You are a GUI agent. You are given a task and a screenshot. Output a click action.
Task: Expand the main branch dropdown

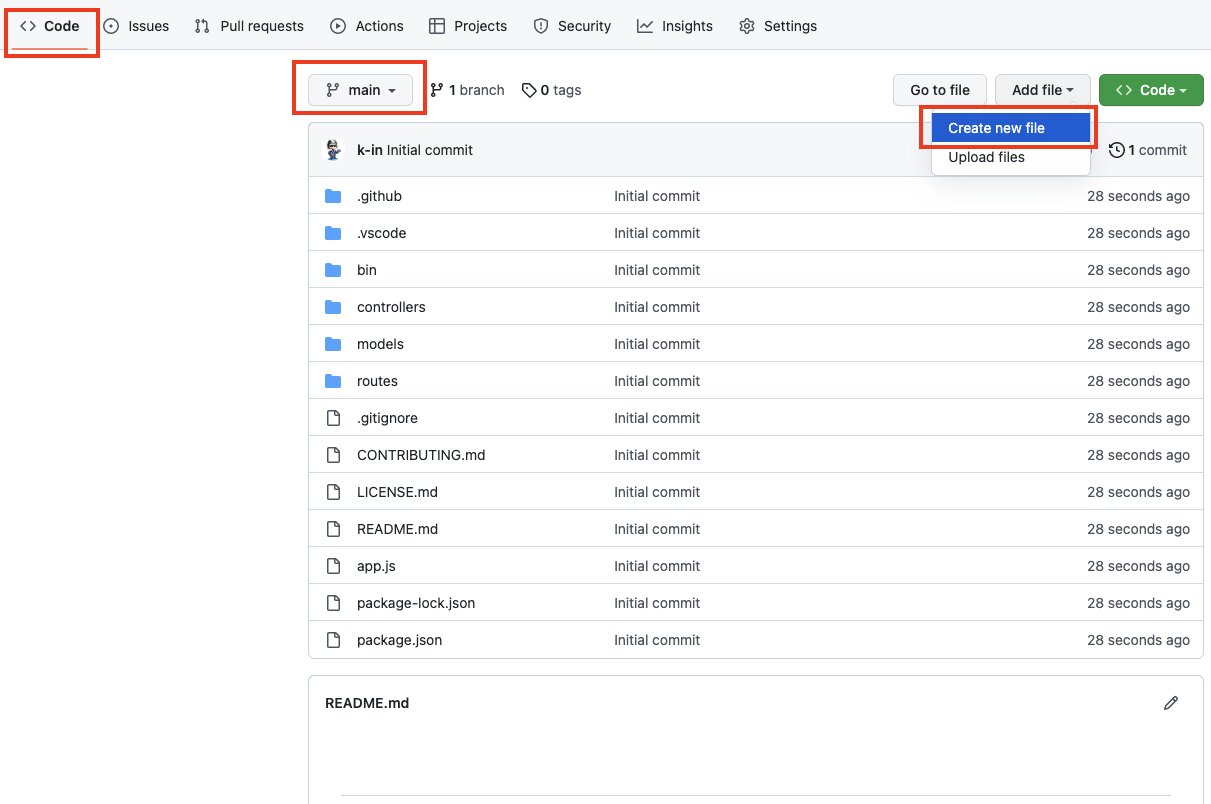[x=361, y=90]
